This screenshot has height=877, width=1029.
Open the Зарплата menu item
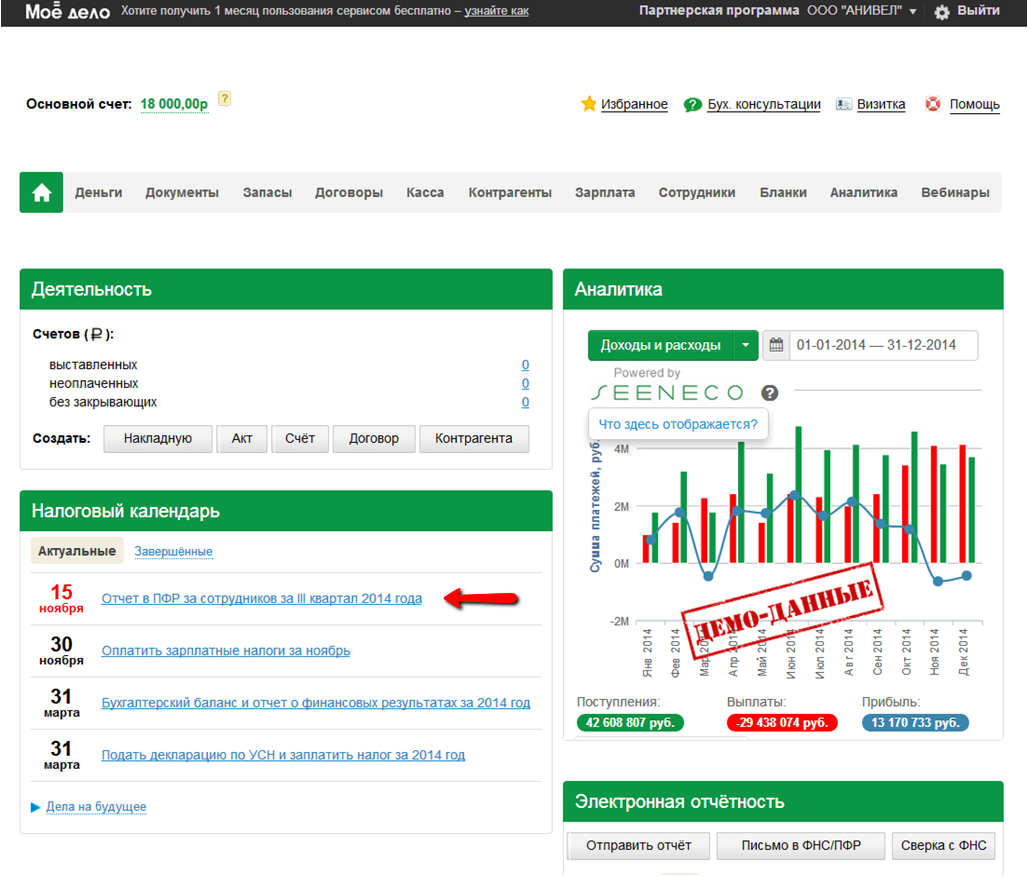coord(604,193)
